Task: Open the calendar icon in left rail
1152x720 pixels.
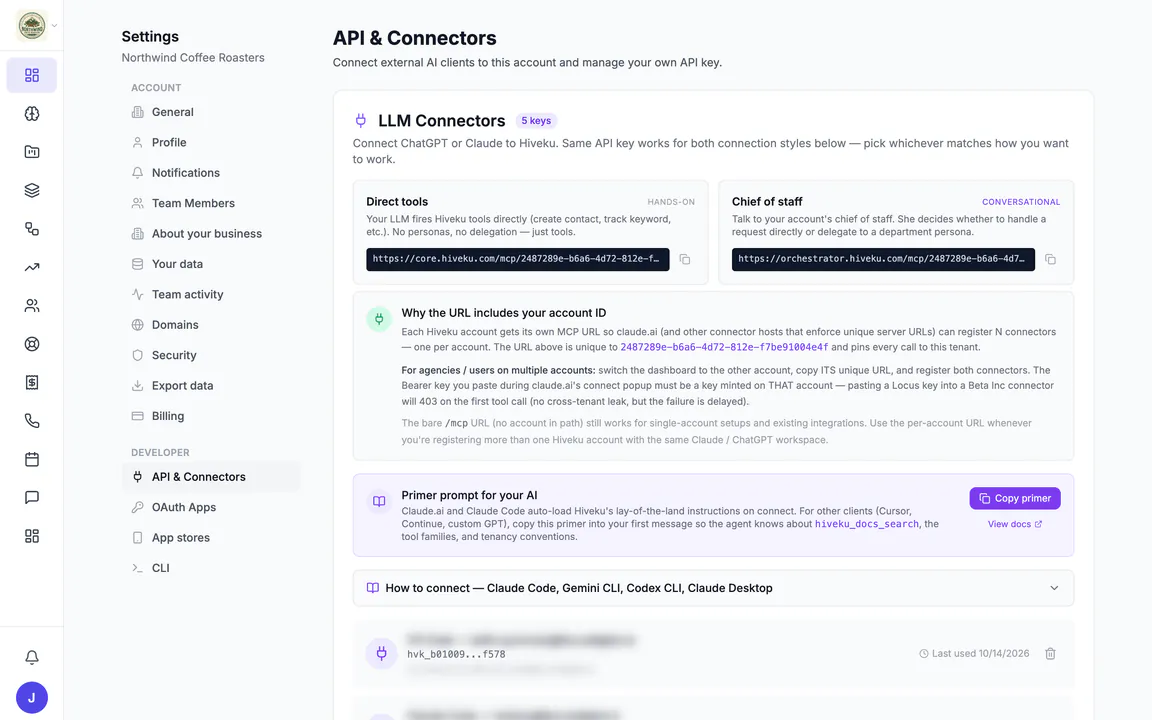Action: [x=32, y=459]
